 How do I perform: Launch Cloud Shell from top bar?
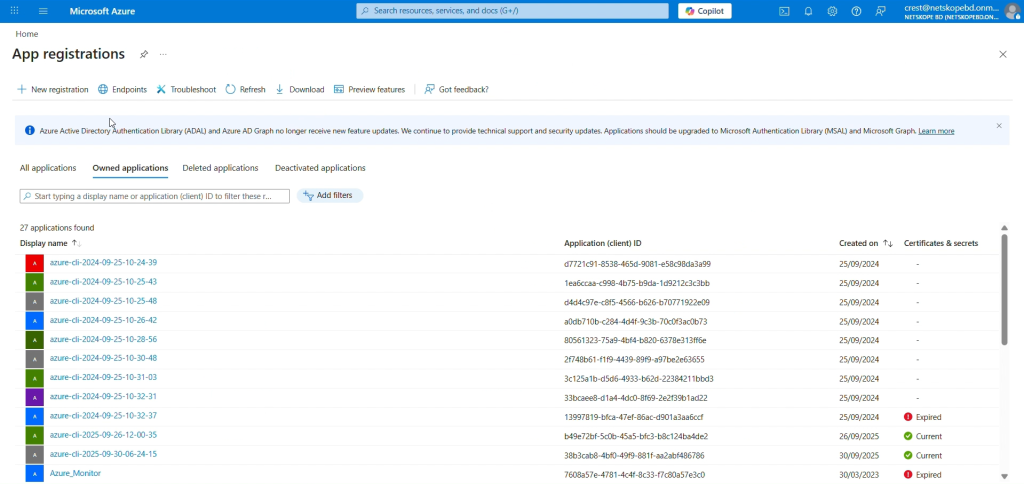784,11
